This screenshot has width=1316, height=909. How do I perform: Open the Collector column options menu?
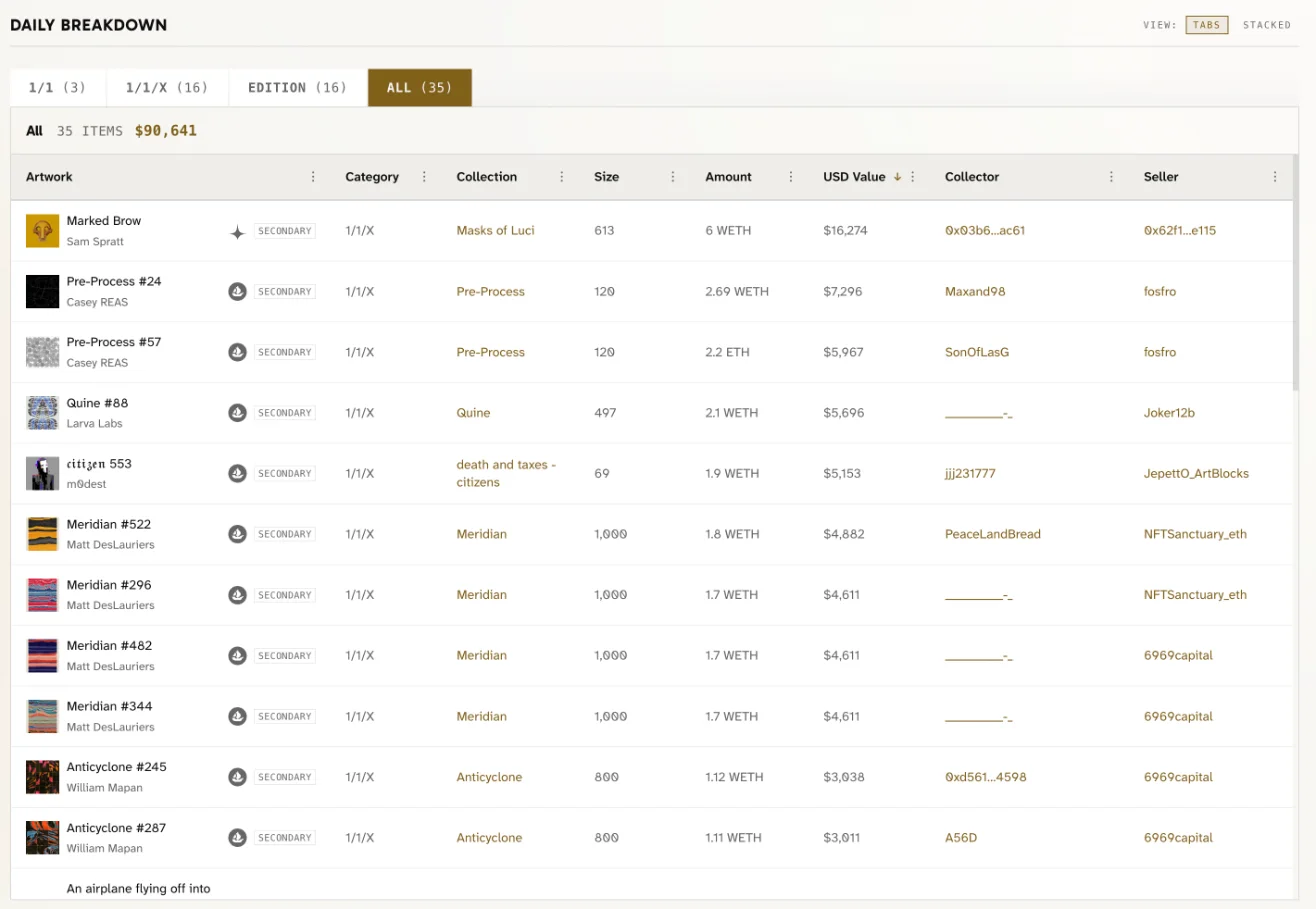1112,177
